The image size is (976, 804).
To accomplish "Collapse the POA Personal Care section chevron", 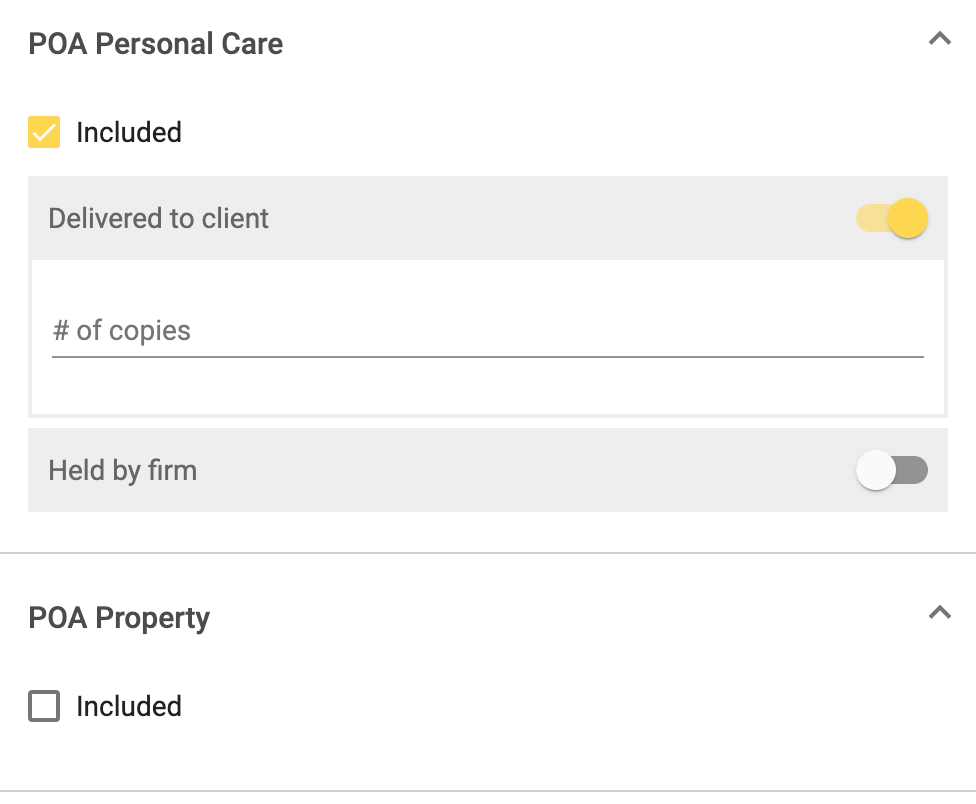I will tap(939, 40).
